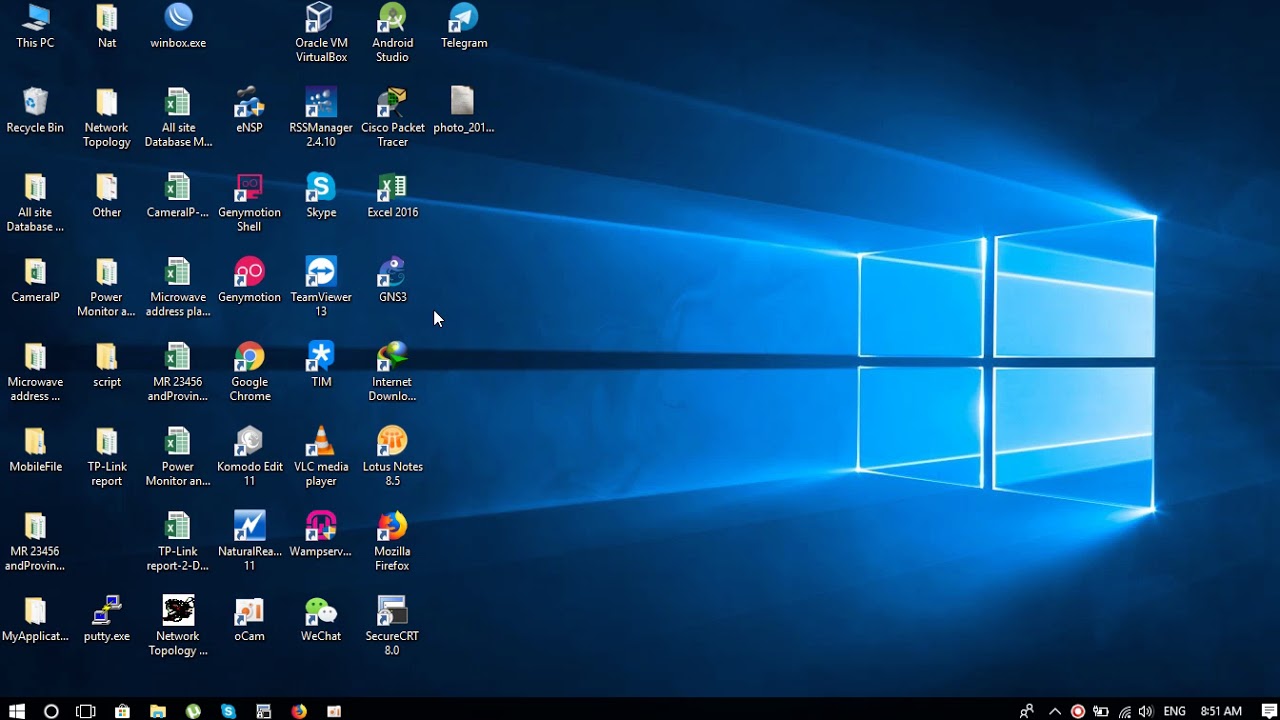Select the CameraIP-... Excel file

coord(178,196)
